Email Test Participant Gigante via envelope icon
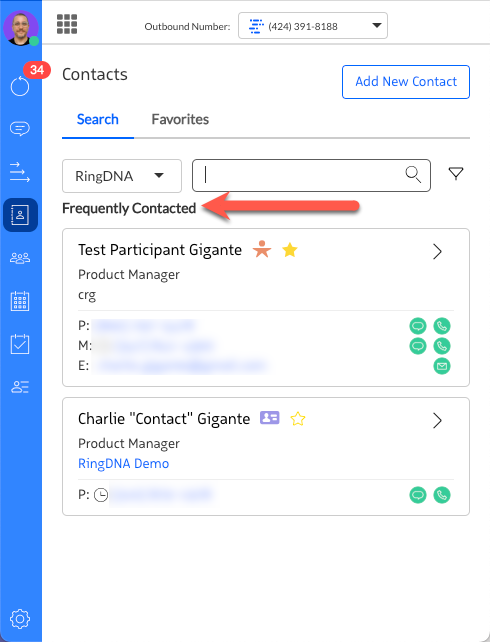490x642 pixels. pyautogui.click(x=442, y=366)
